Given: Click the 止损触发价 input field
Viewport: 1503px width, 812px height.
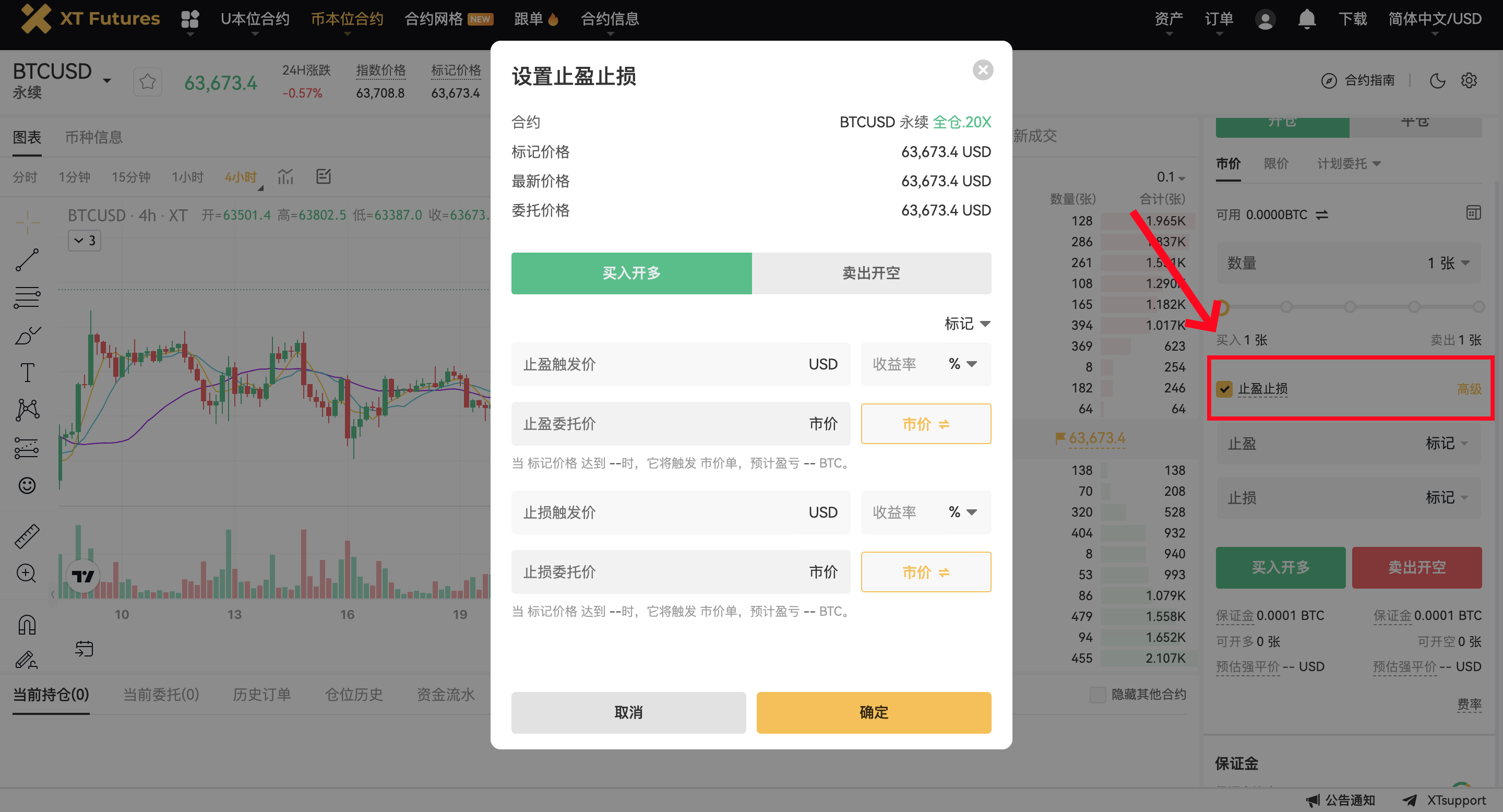Looking at the screenshot, I should click(x=681, y=512).
